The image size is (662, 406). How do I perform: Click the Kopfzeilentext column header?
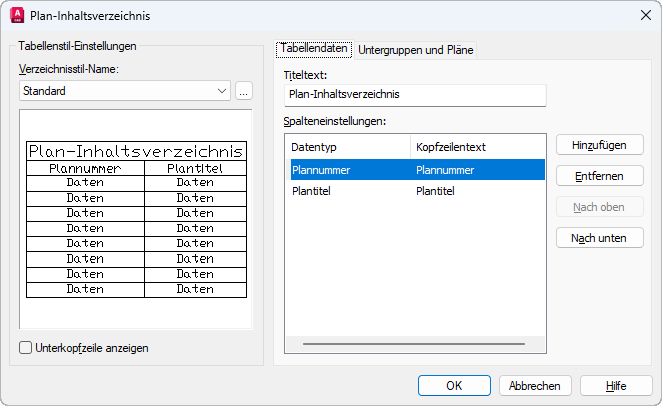click(477, 147)
